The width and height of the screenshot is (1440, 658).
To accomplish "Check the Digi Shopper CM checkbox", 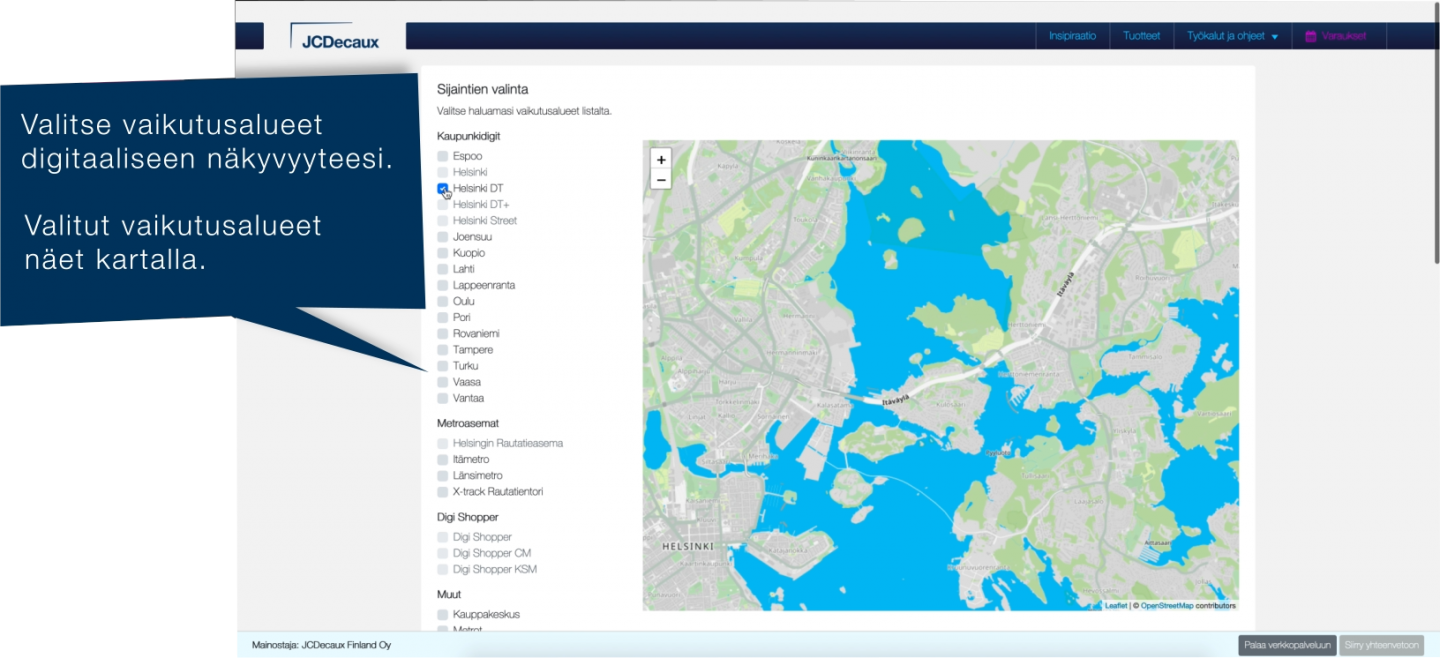I will (443, 553).
